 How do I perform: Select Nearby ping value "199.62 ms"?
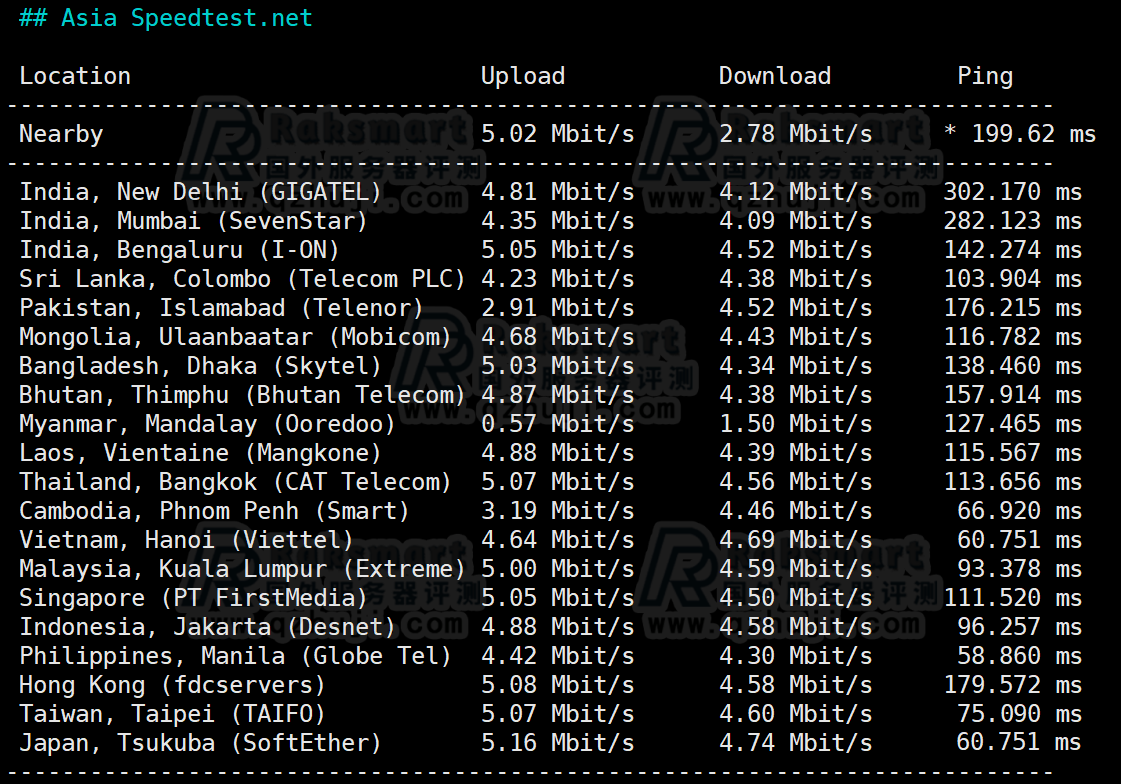[1034, 134]
